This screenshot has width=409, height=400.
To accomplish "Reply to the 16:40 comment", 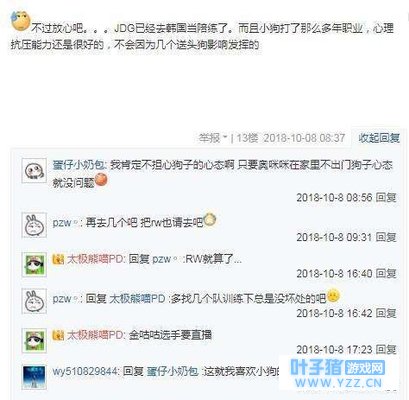I will [386, 273].
